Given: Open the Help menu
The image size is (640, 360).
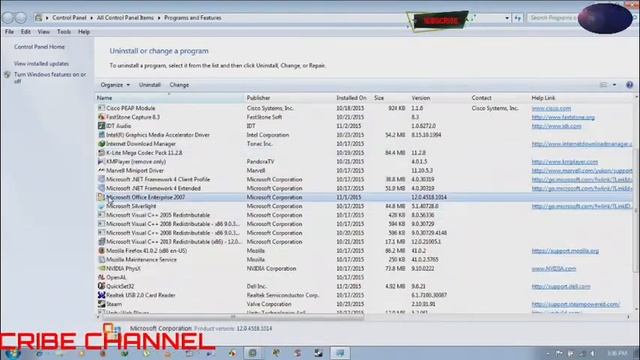Looking at the screenshot, I should (x=84, y=32).
